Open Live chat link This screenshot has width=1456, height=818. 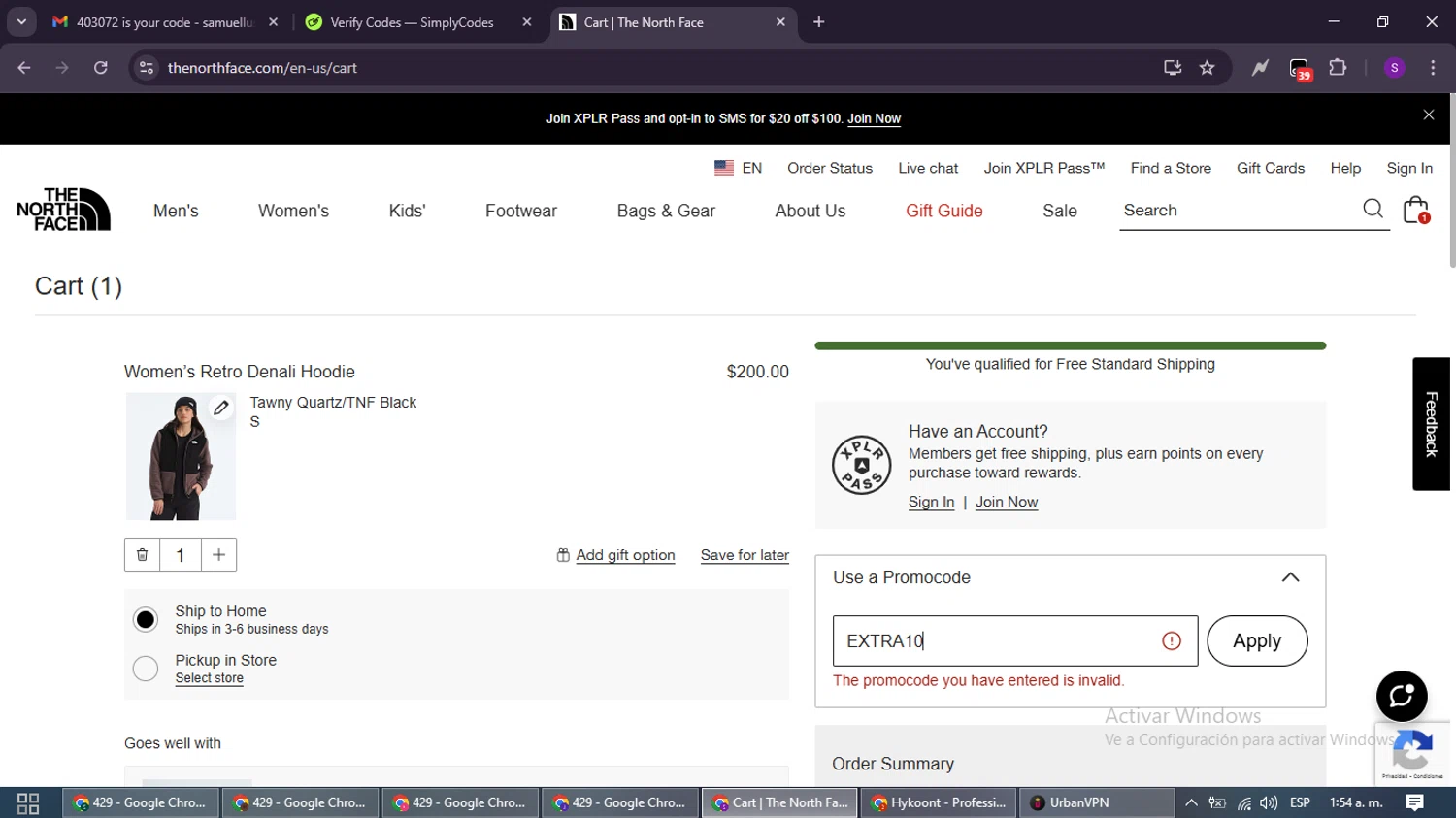point(928,168)
